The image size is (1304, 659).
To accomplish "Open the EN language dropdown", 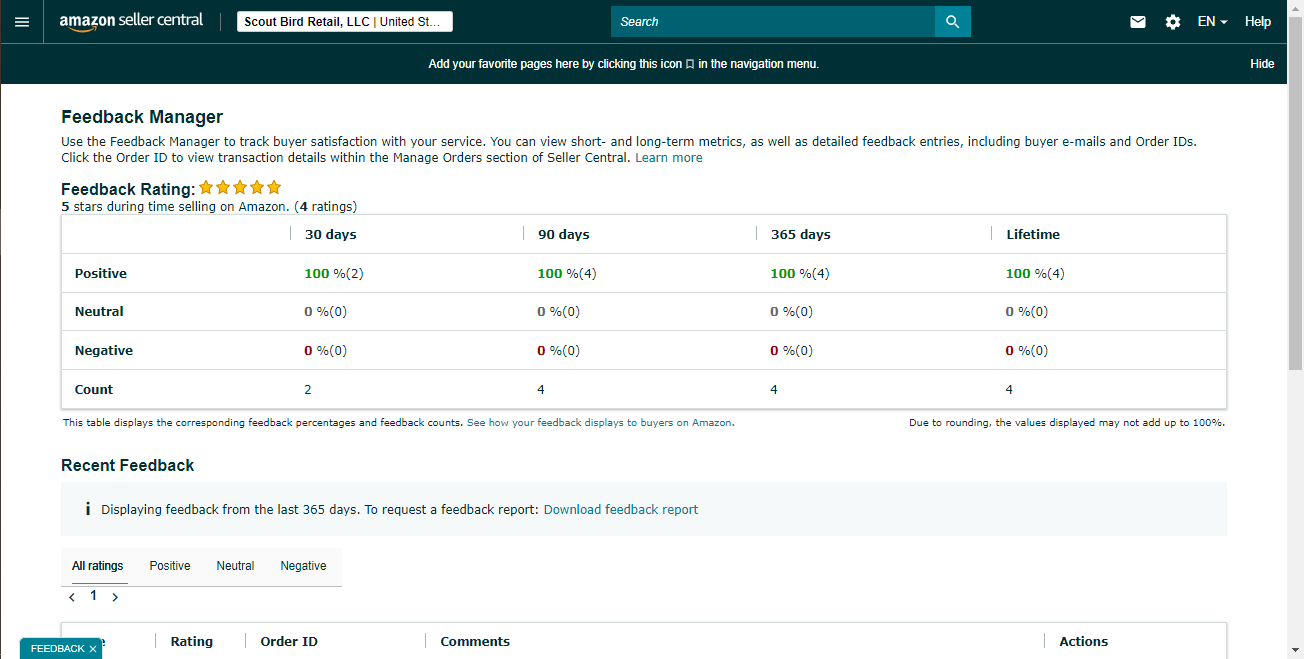I will [x=1212, y=21].
